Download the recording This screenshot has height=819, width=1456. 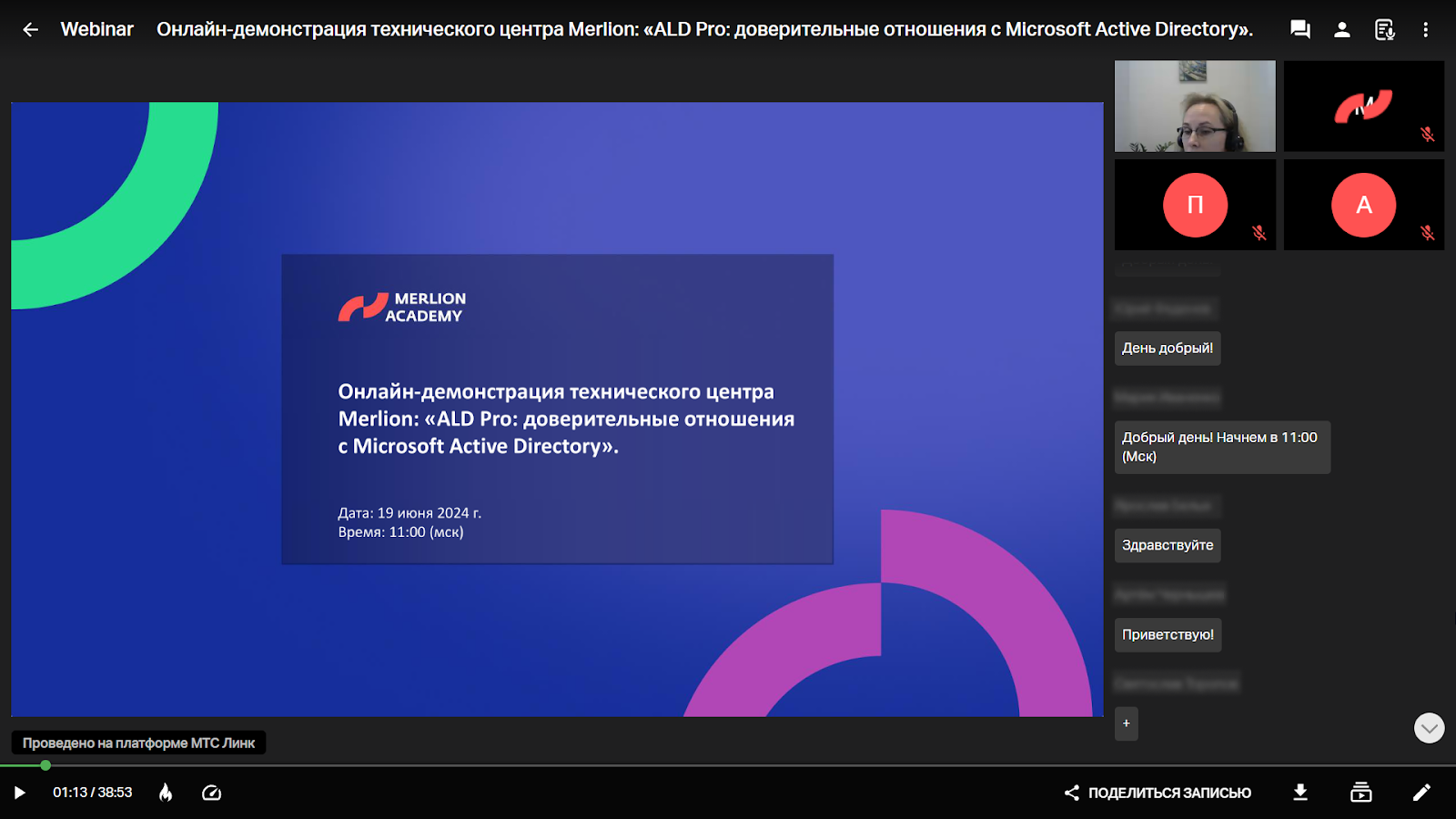pyautogui.click(x=1300, y=793)
